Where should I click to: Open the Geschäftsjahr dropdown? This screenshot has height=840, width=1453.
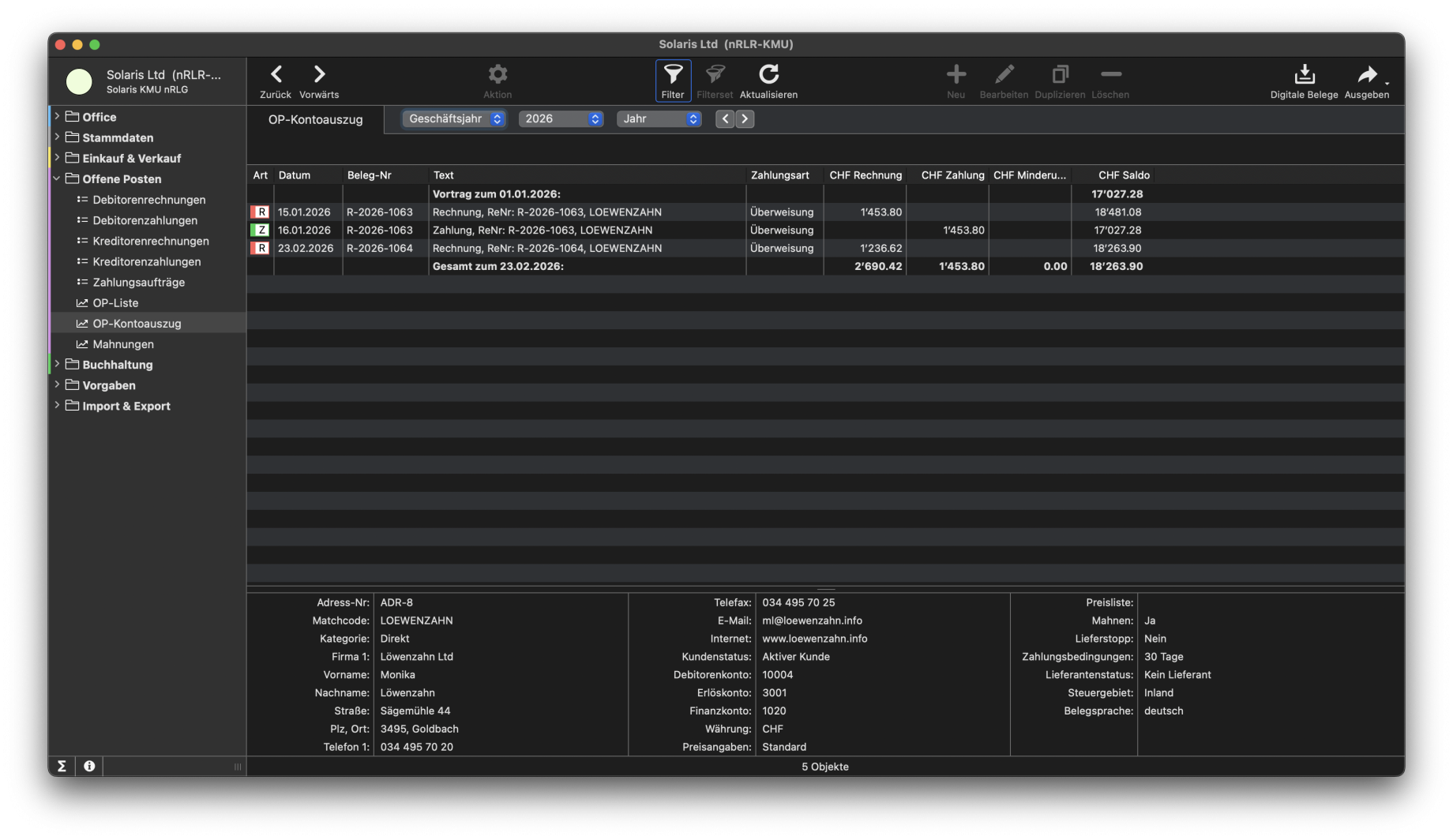tap(454, 118)
